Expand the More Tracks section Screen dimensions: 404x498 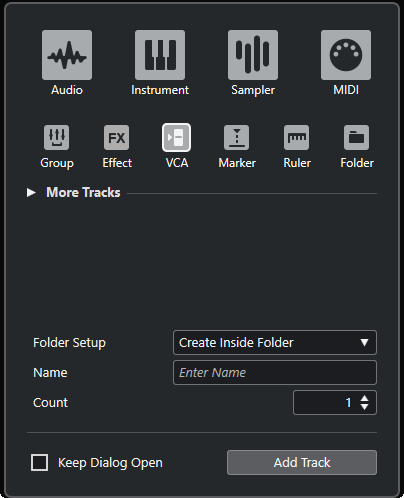point(31,192)
